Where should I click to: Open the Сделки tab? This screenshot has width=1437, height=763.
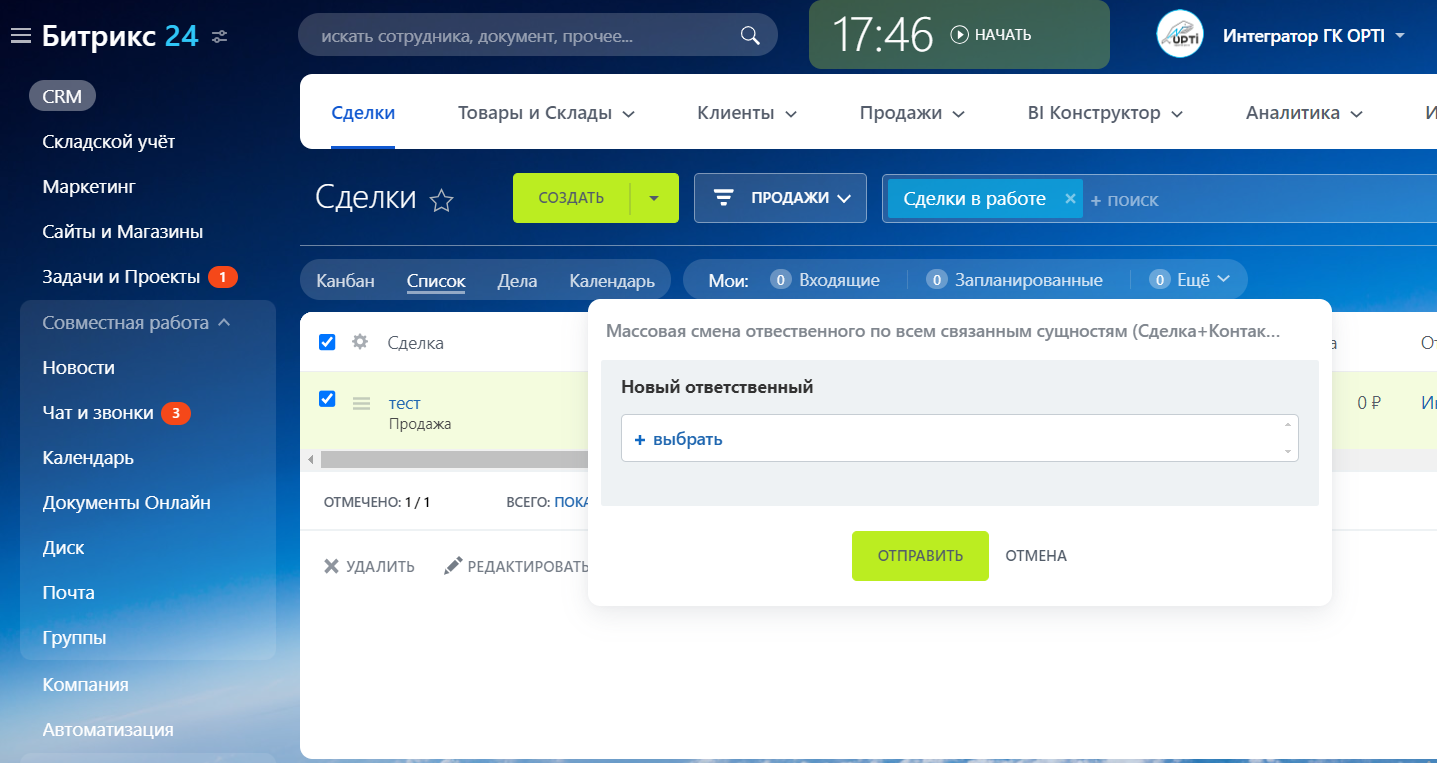[x=363, y=113]
